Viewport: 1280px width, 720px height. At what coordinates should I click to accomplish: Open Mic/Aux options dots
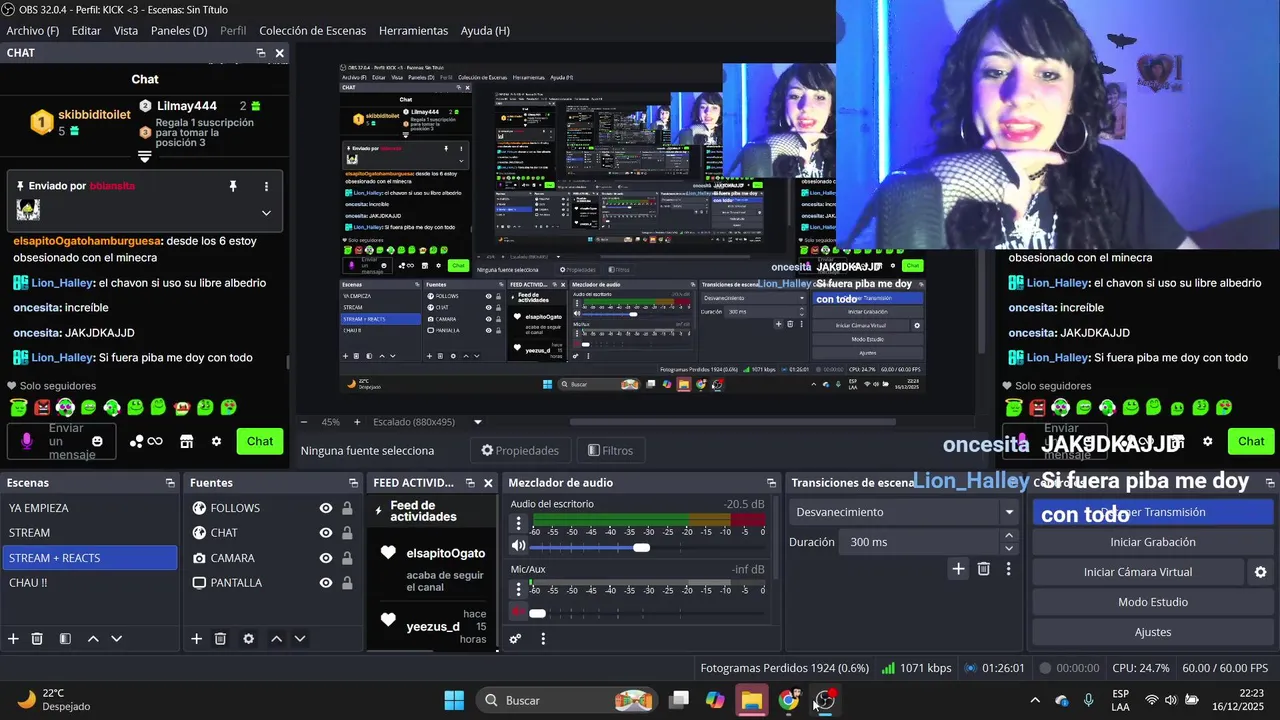point(518,589)
